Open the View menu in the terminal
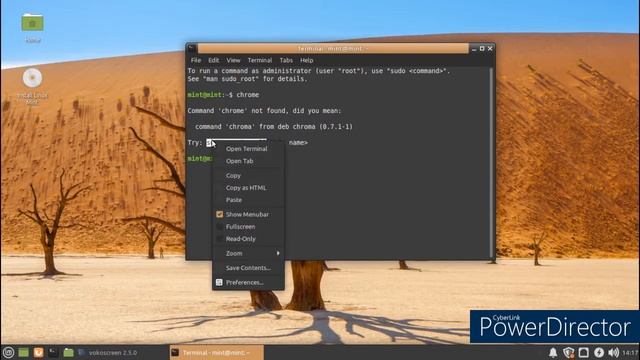Image resolution: width=640 pixels, height=360 pixels. 233,60
